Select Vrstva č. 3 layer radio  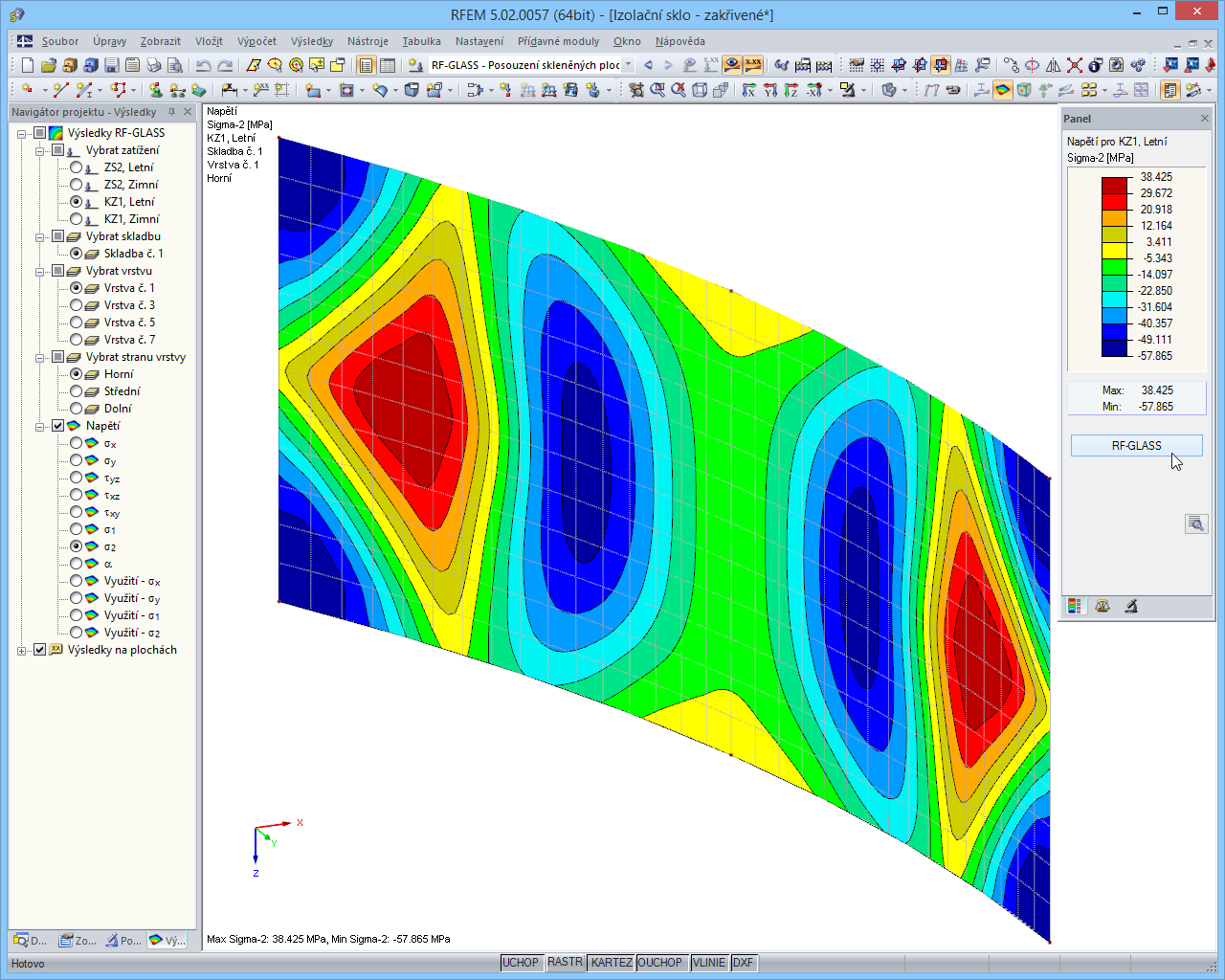77,305
